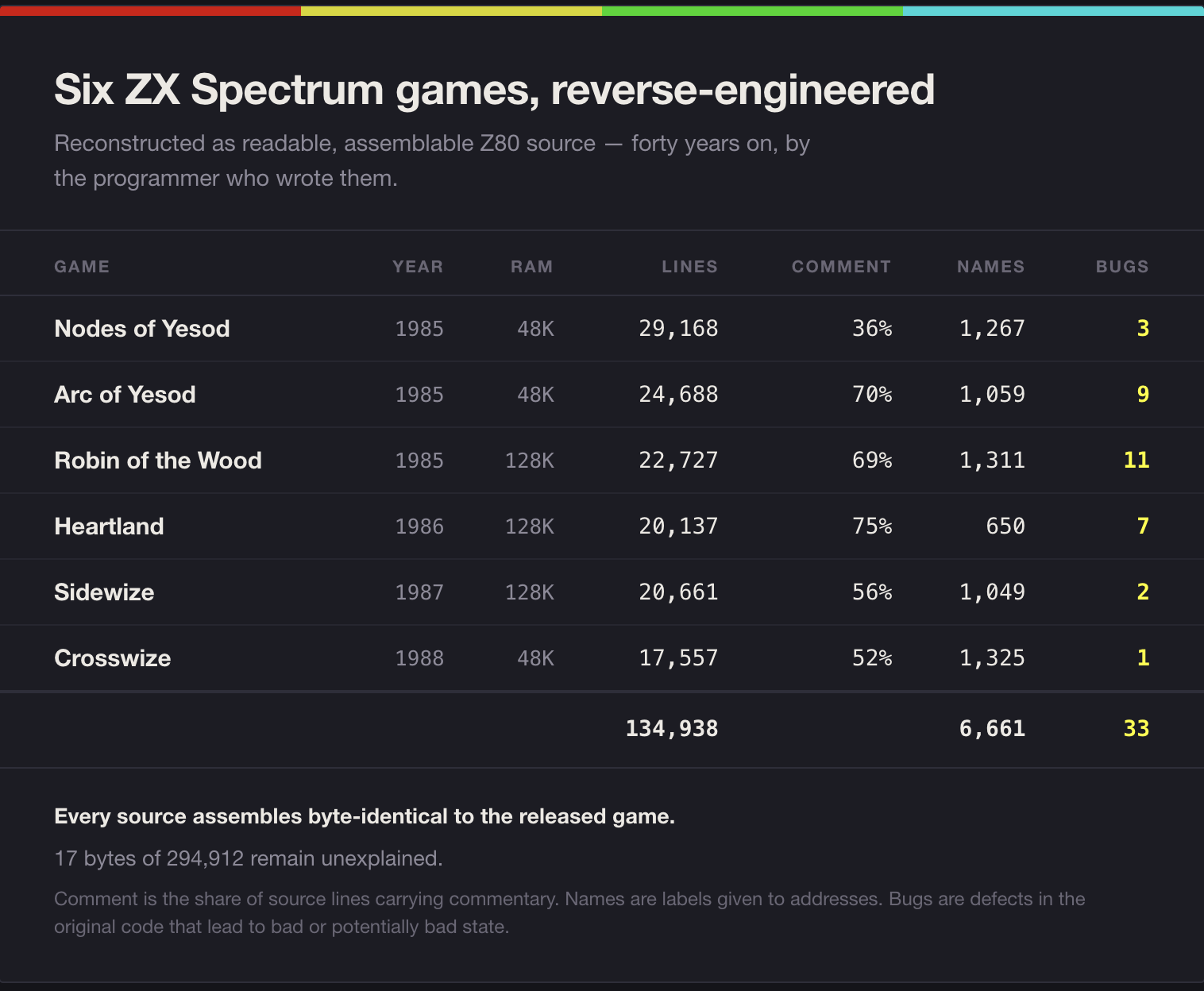Sort by the LINES column header
Viewport: 1204px width, 991px height.
689,267
